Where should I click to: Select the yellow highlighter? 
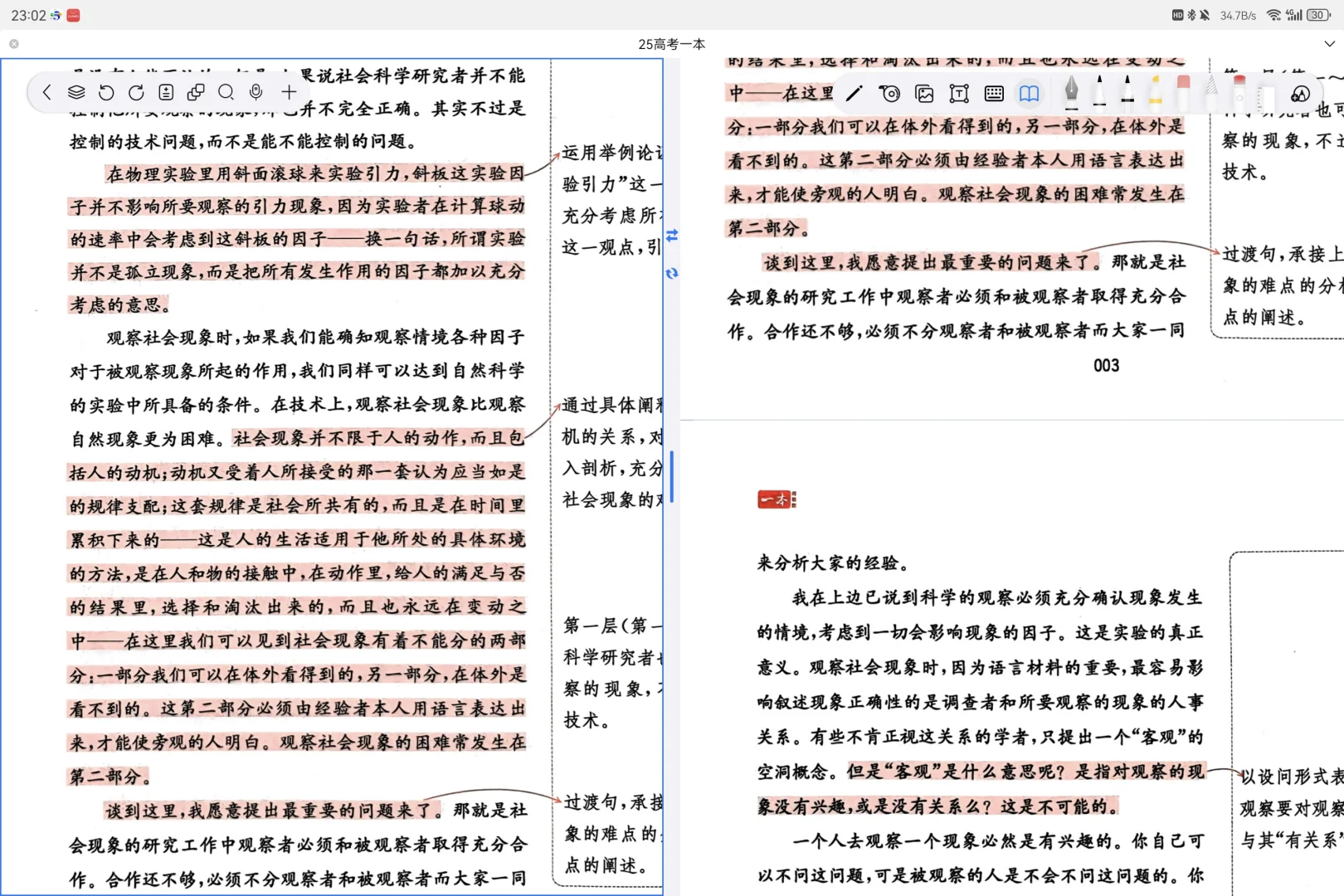tap(1155, 92)
